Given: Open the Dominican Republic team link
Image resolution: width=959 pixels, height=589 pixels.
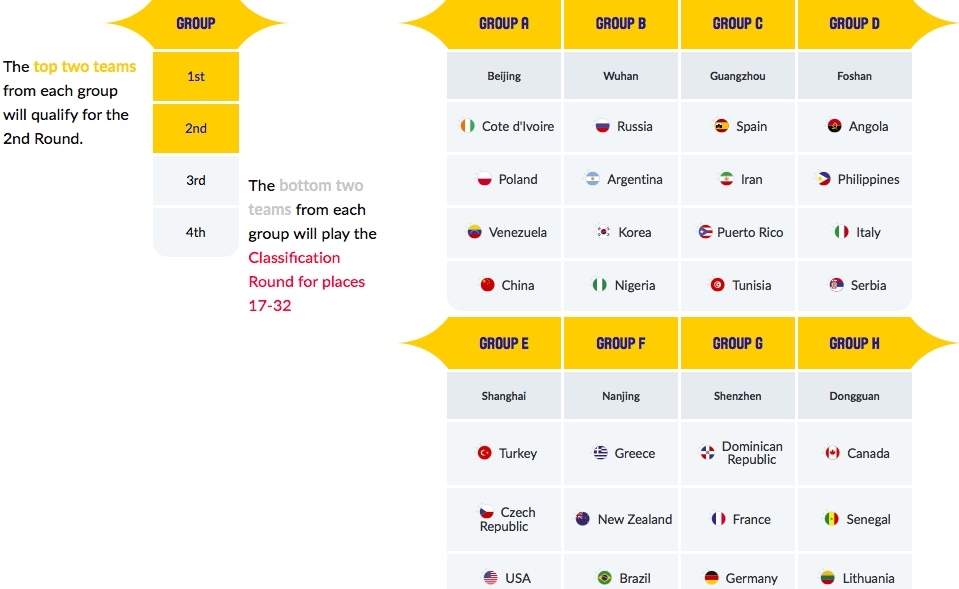Looking at the screenshot, I should point(752,453).
